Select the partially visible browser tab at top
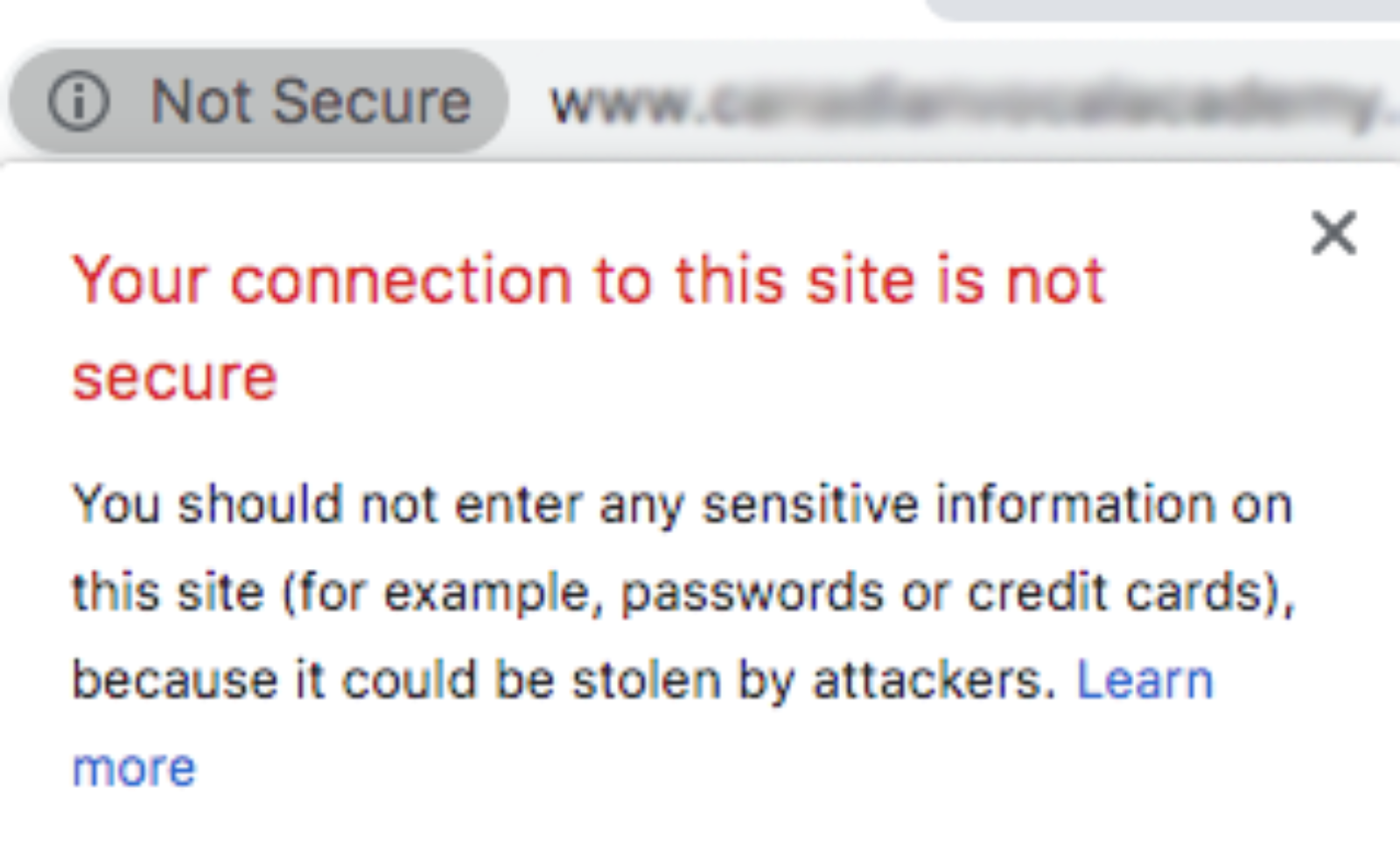The image size is (1400, 843). coord(1164,10)
